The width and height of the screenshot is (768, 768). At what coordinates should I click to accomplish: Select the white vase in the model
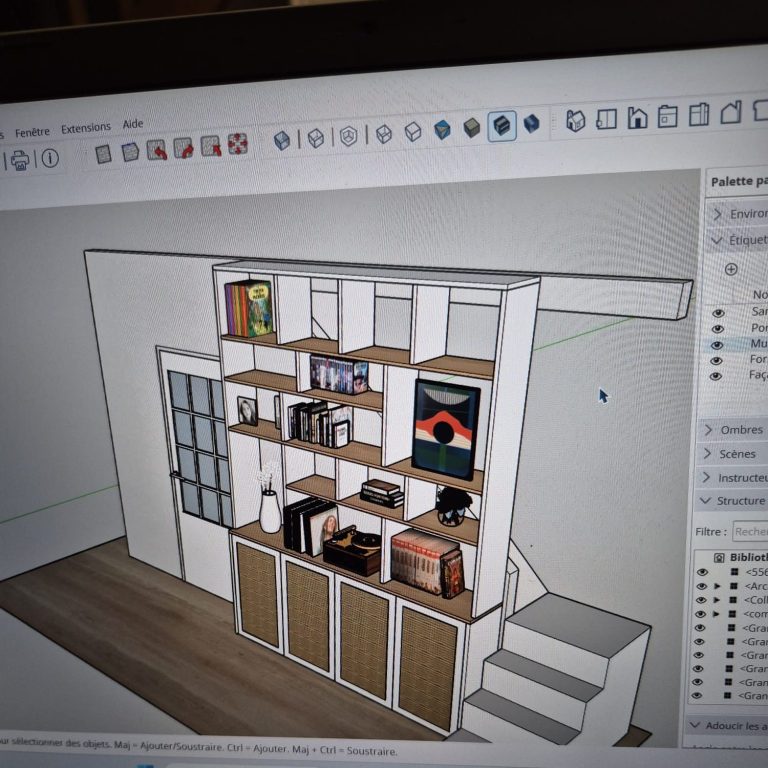coord(270,511)
